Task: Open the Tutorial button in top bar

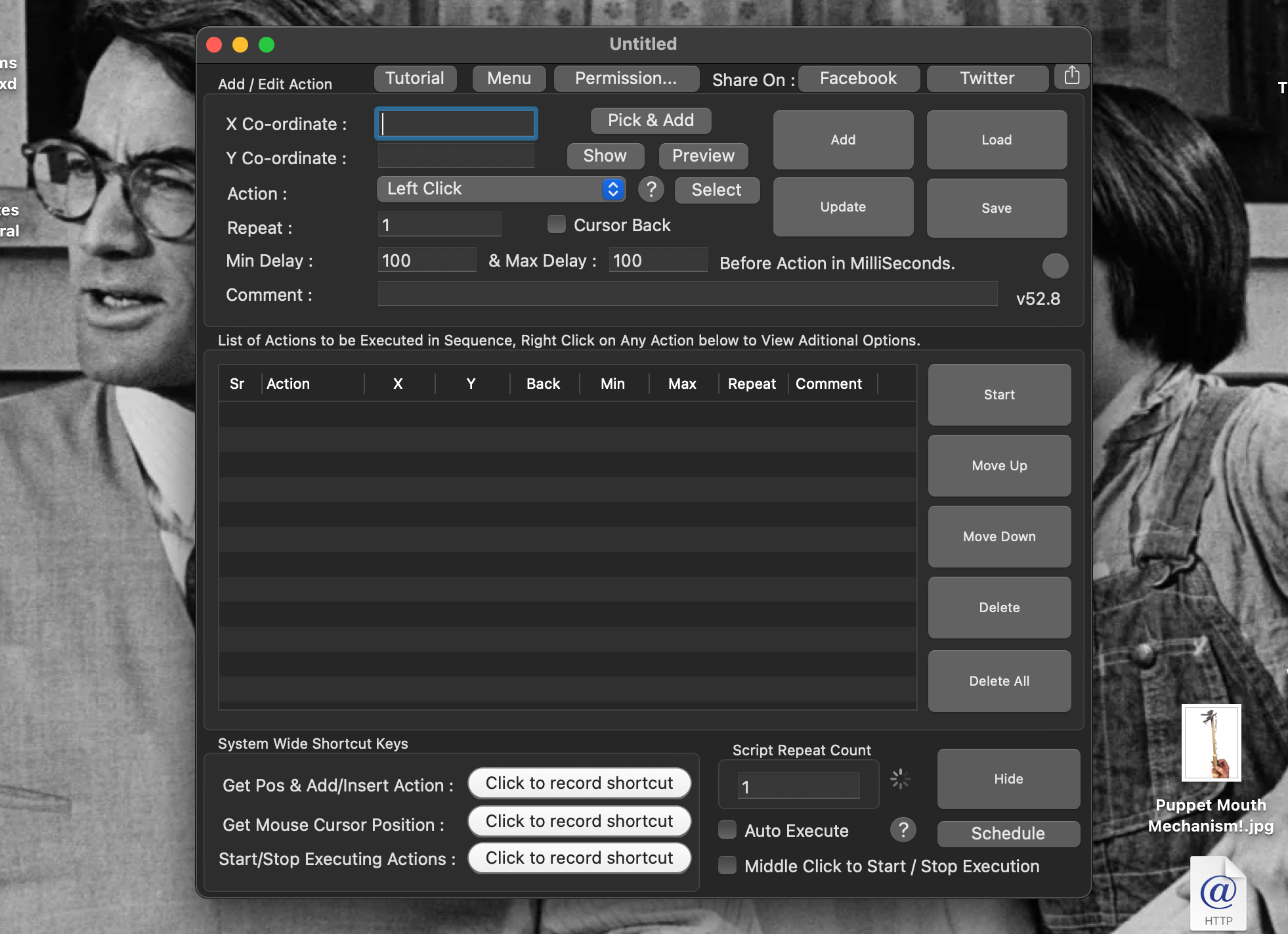Action: [414, 79]
